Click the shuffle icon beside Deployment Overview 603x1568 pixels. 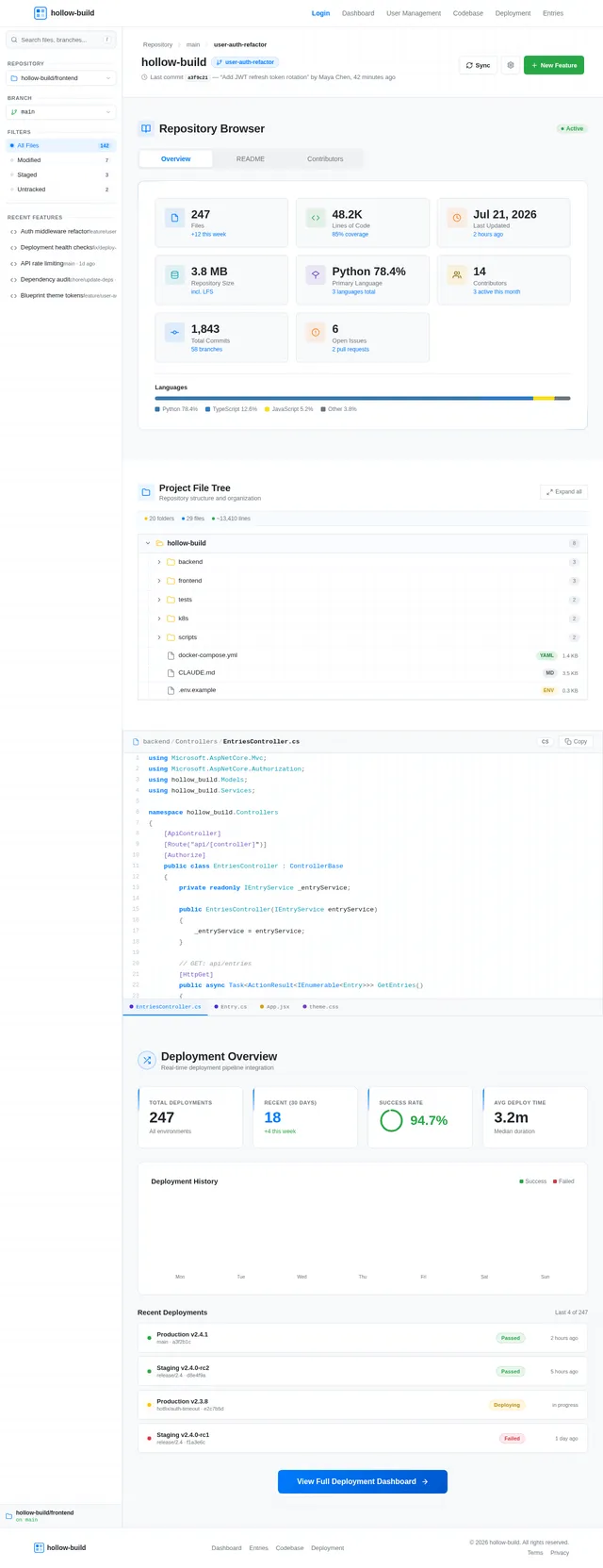click(146, 1060)
